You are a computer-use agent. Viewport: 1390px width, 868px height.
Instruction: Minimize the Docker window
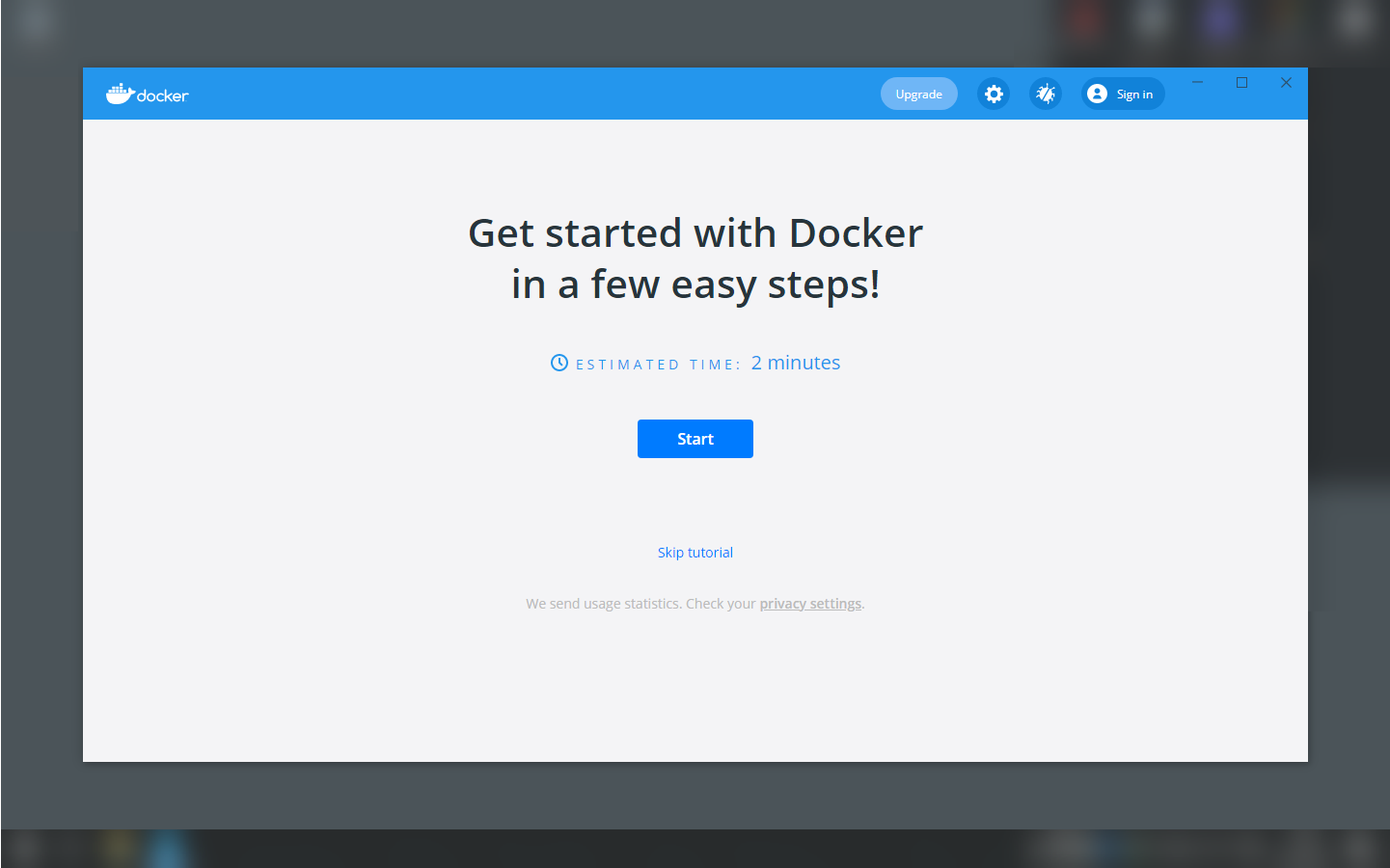pos(1197,83)
